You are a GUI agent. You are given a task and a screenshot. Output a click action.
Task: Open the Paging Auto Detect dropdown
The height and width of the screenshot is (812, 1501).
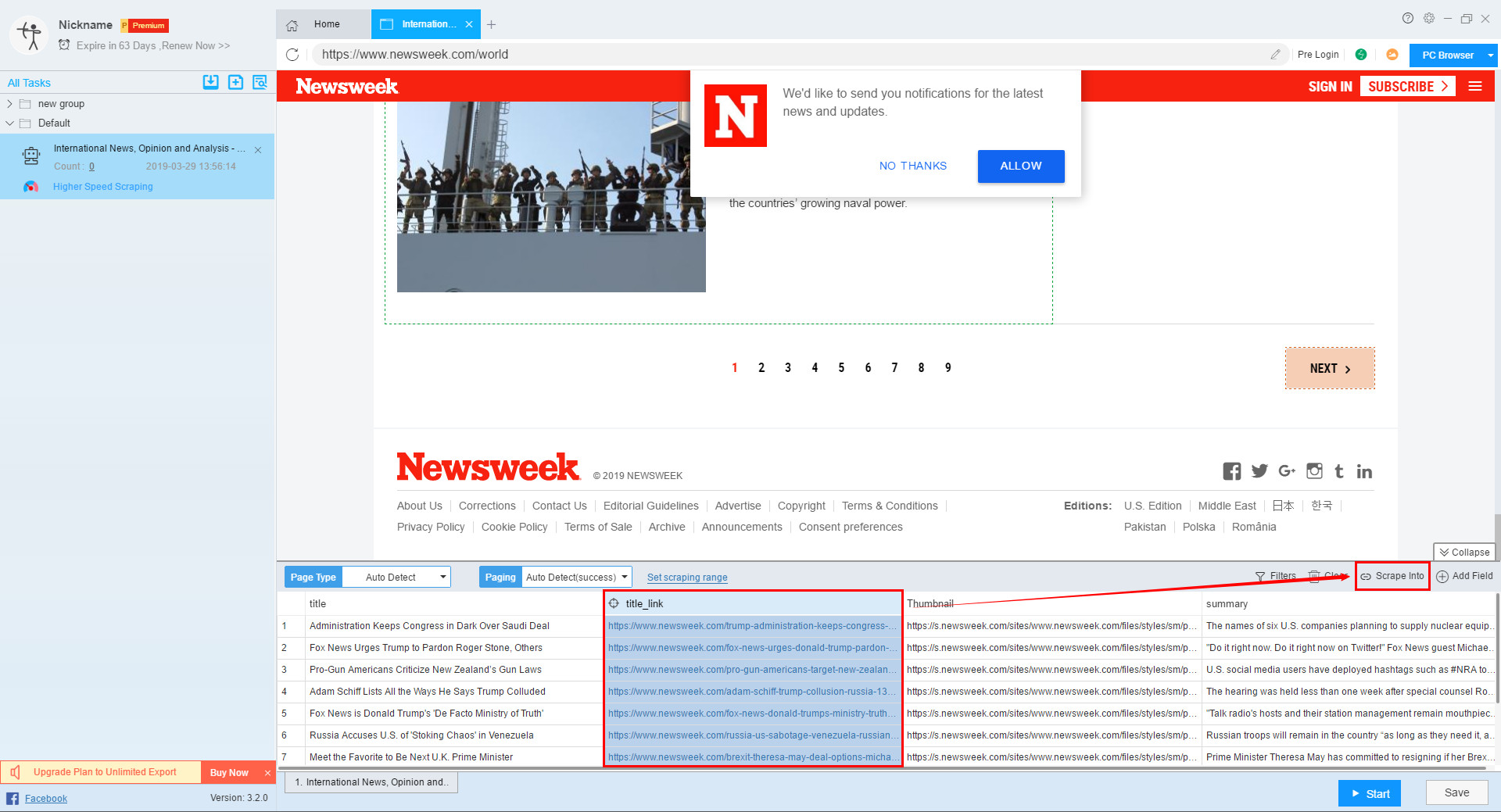577,578
